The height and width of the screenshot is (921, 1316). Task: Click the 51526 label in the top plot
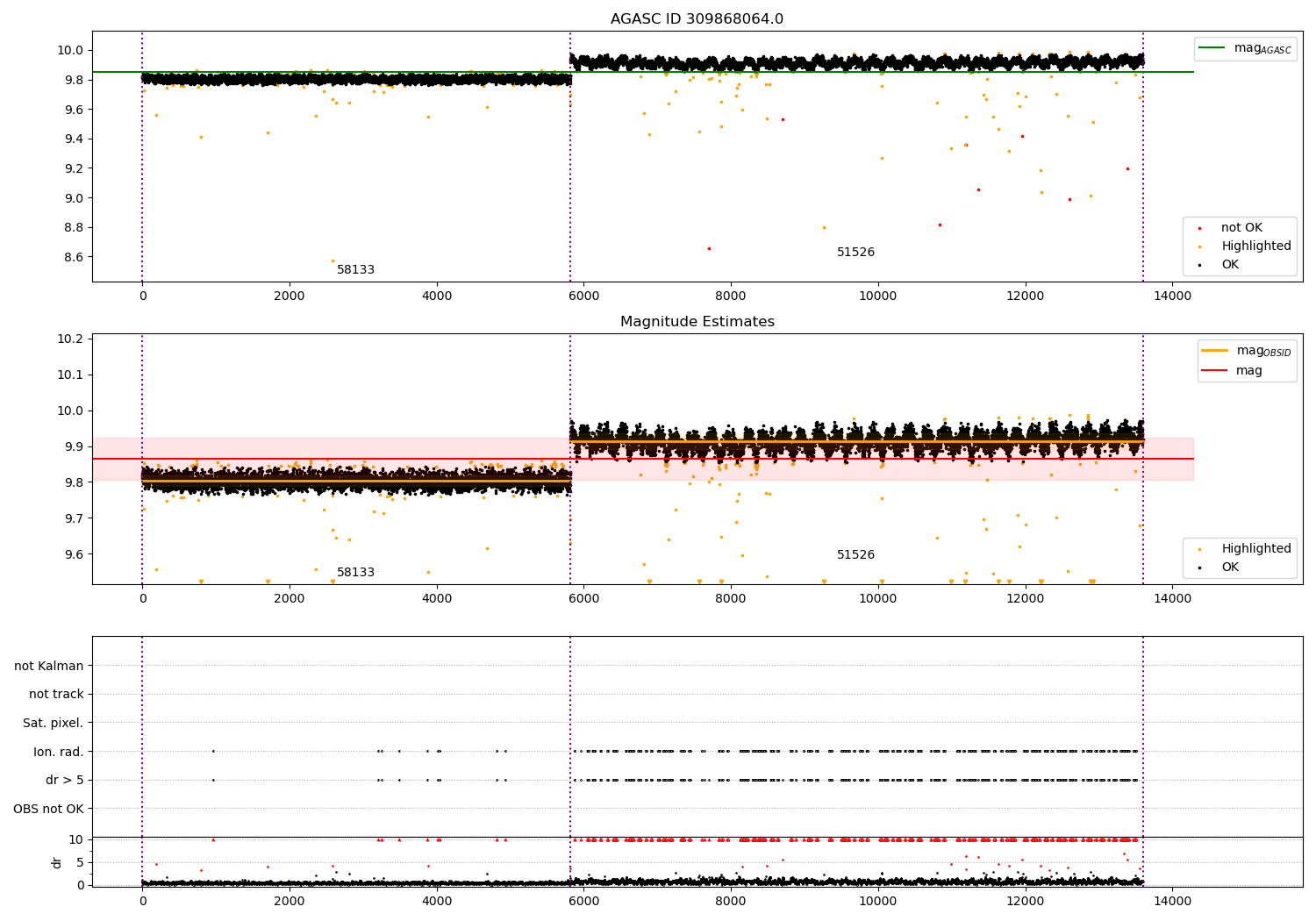click(x=855, y=253)
